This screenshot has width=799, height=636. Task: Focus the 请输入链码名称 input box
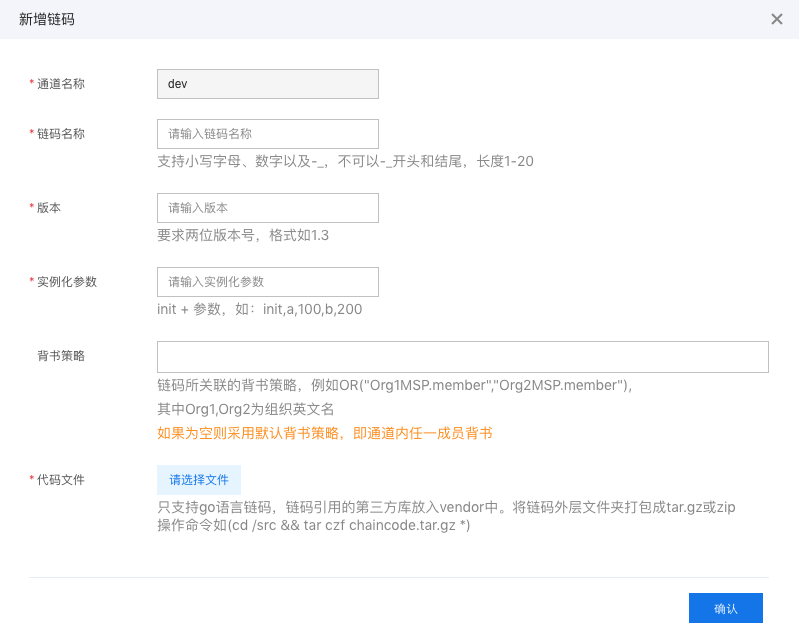click(x=268, y=134)
